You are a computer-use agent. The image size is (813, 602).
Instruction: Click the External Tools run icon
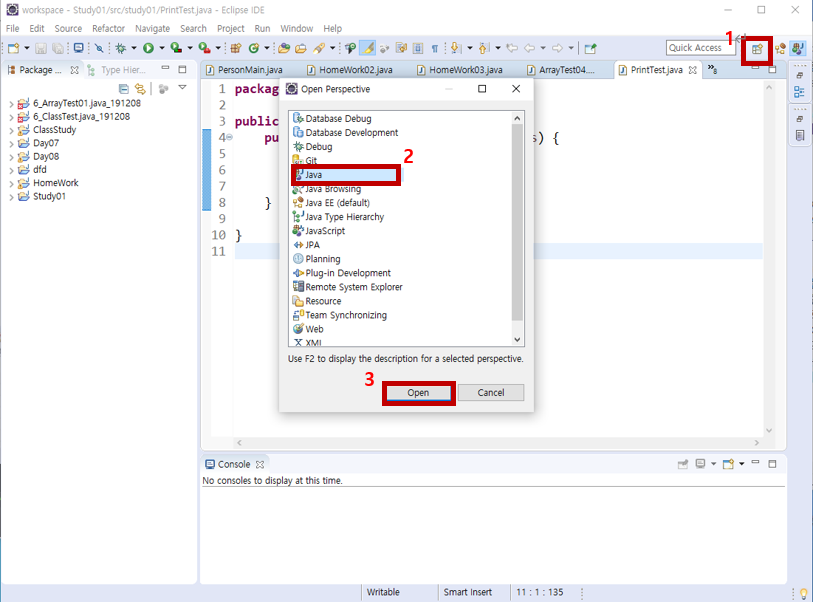pyautogui.click(x=205, y=48)
